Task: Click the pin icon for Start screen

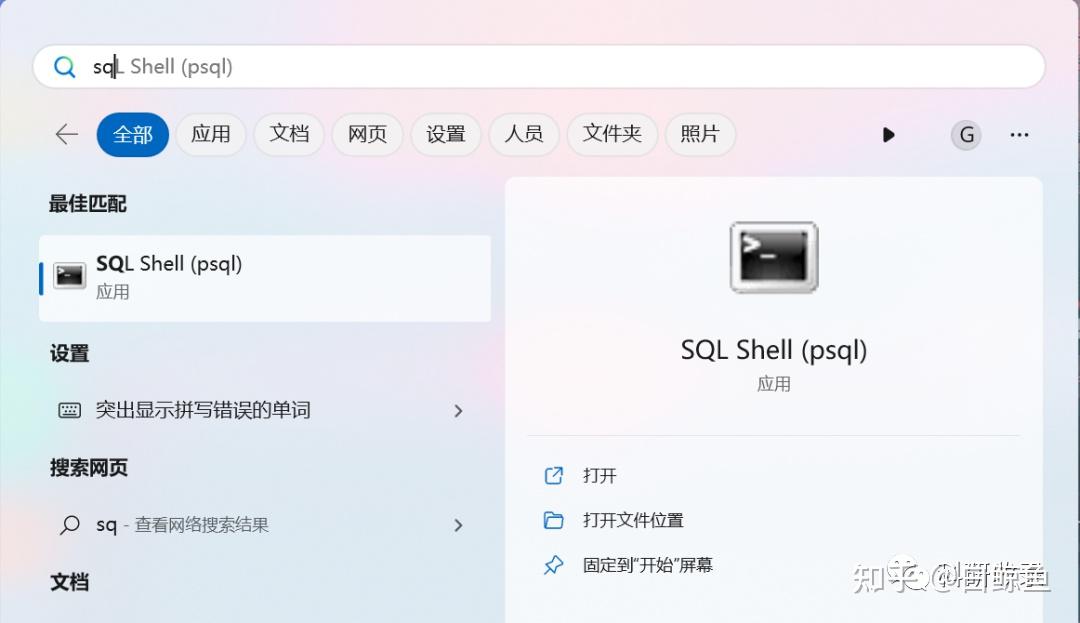Action: point(553,565)
